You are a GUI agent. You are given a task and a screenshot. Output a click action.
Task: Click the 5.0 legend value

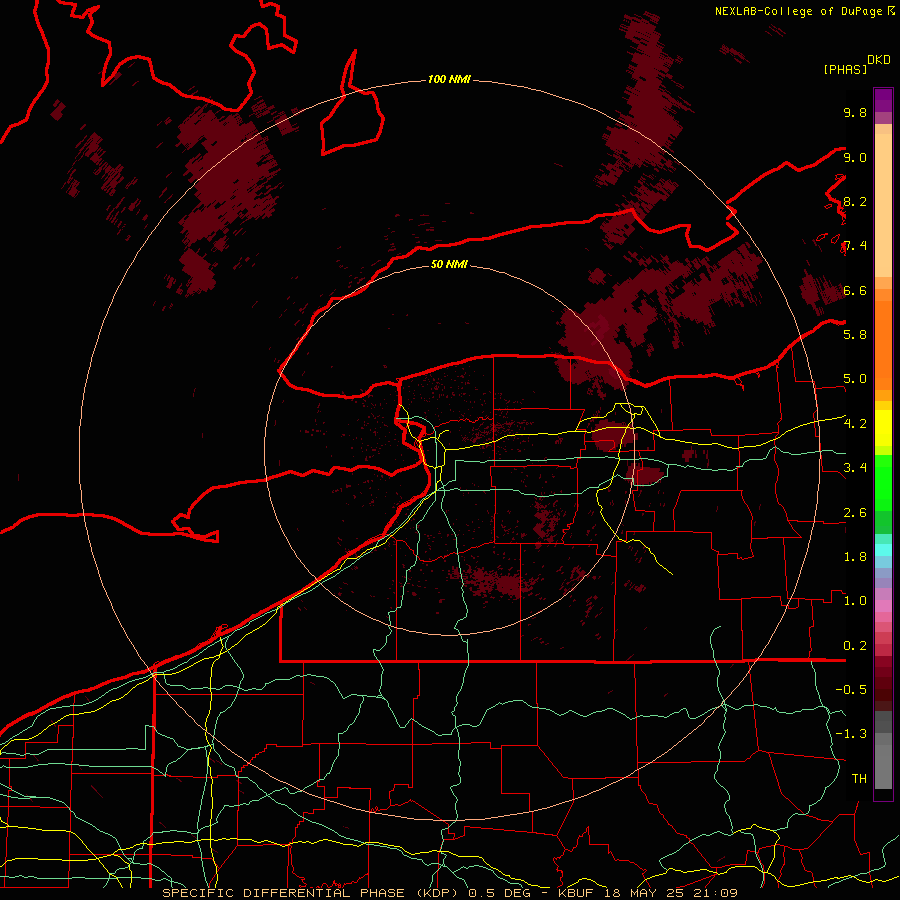855,379
